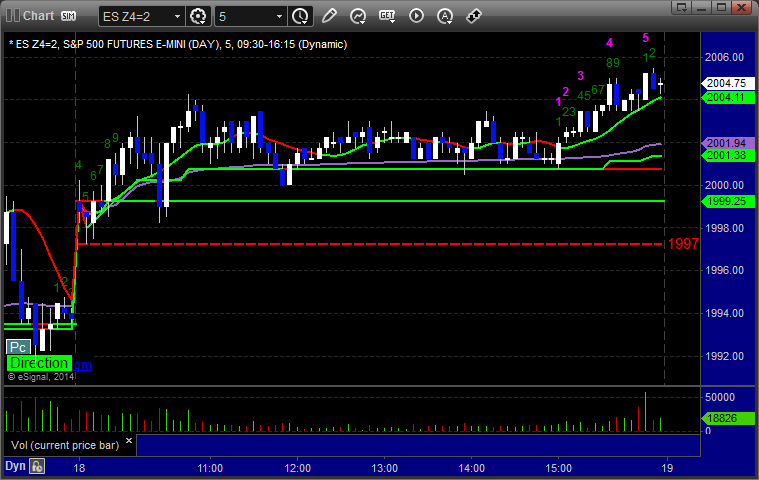Click the red 1997 line label
Image resolution: width=759 pixels, height=480 pixels.
click(x=683, y=244)
